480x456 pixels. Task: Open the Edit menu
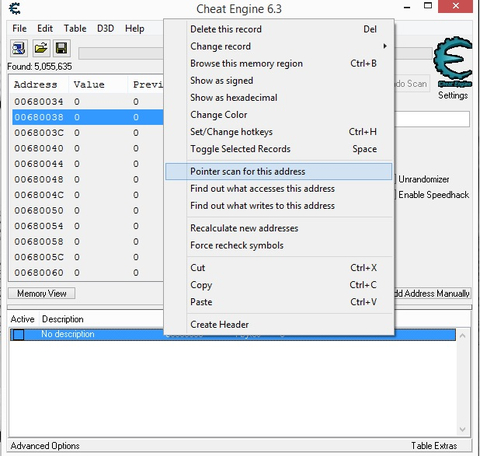(45, 29)
